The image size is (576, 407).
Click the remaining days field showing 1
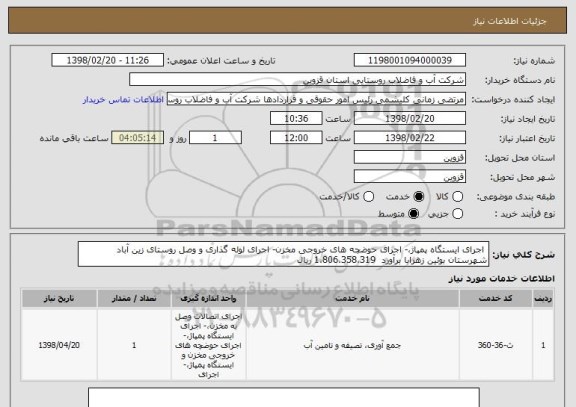pyautogui.click(x=215, y=138)
